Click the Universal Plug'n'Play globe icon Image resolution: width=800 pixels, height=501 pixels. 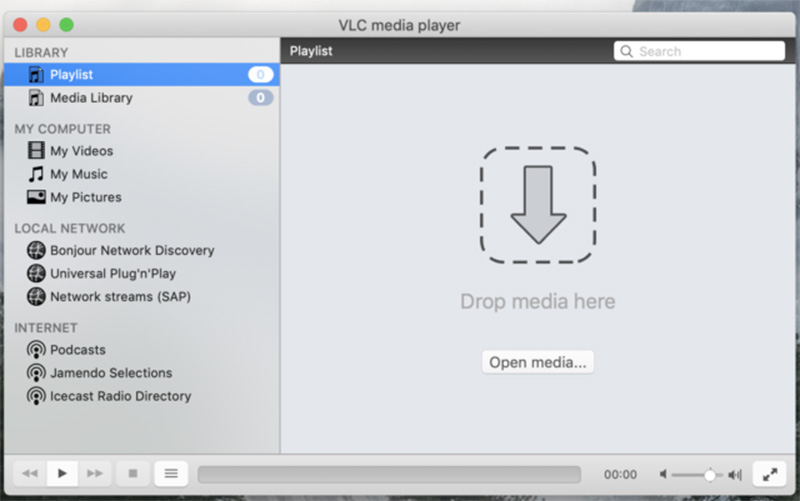(36, 273)
